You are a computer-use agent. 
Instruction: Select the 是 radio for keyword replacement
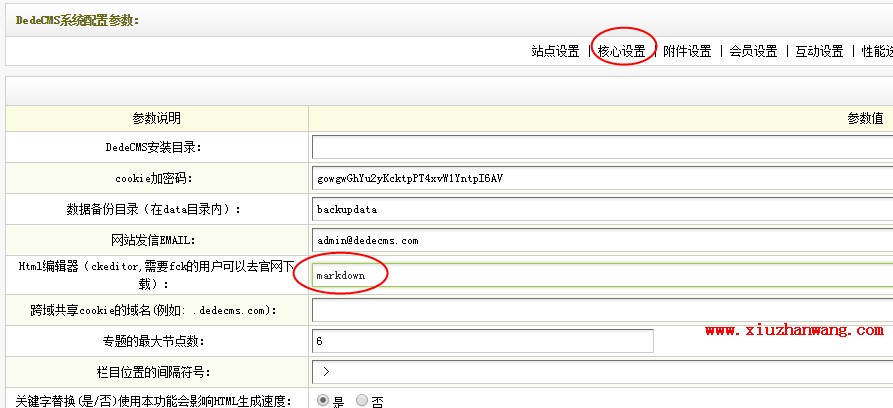pyautogui.click(x=324, y=400)
